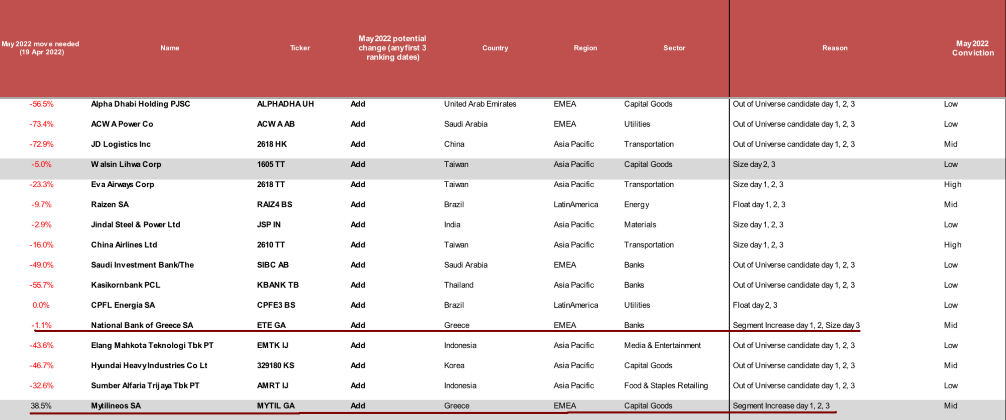Click 'Thailand' country cell

(x=458, y=285)
